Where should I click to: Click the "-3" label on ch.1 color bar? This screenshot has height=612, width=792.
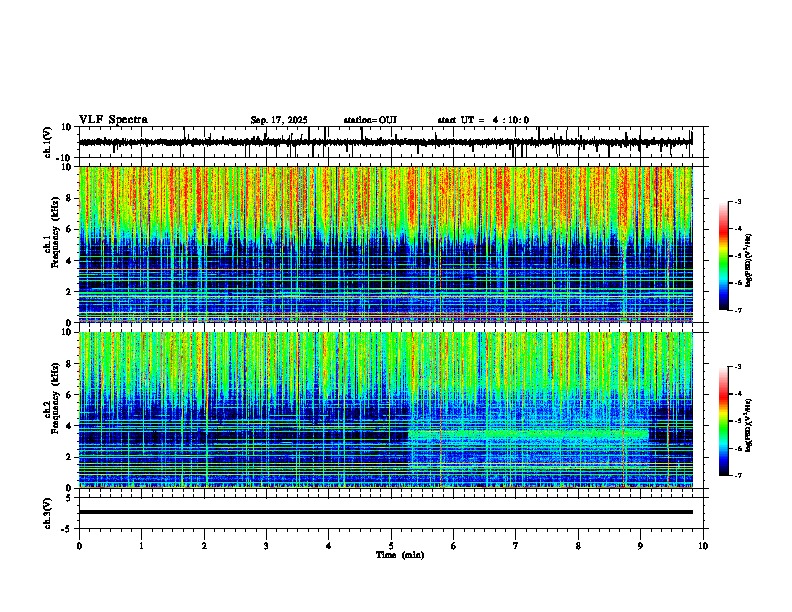(x=738, y=201)
